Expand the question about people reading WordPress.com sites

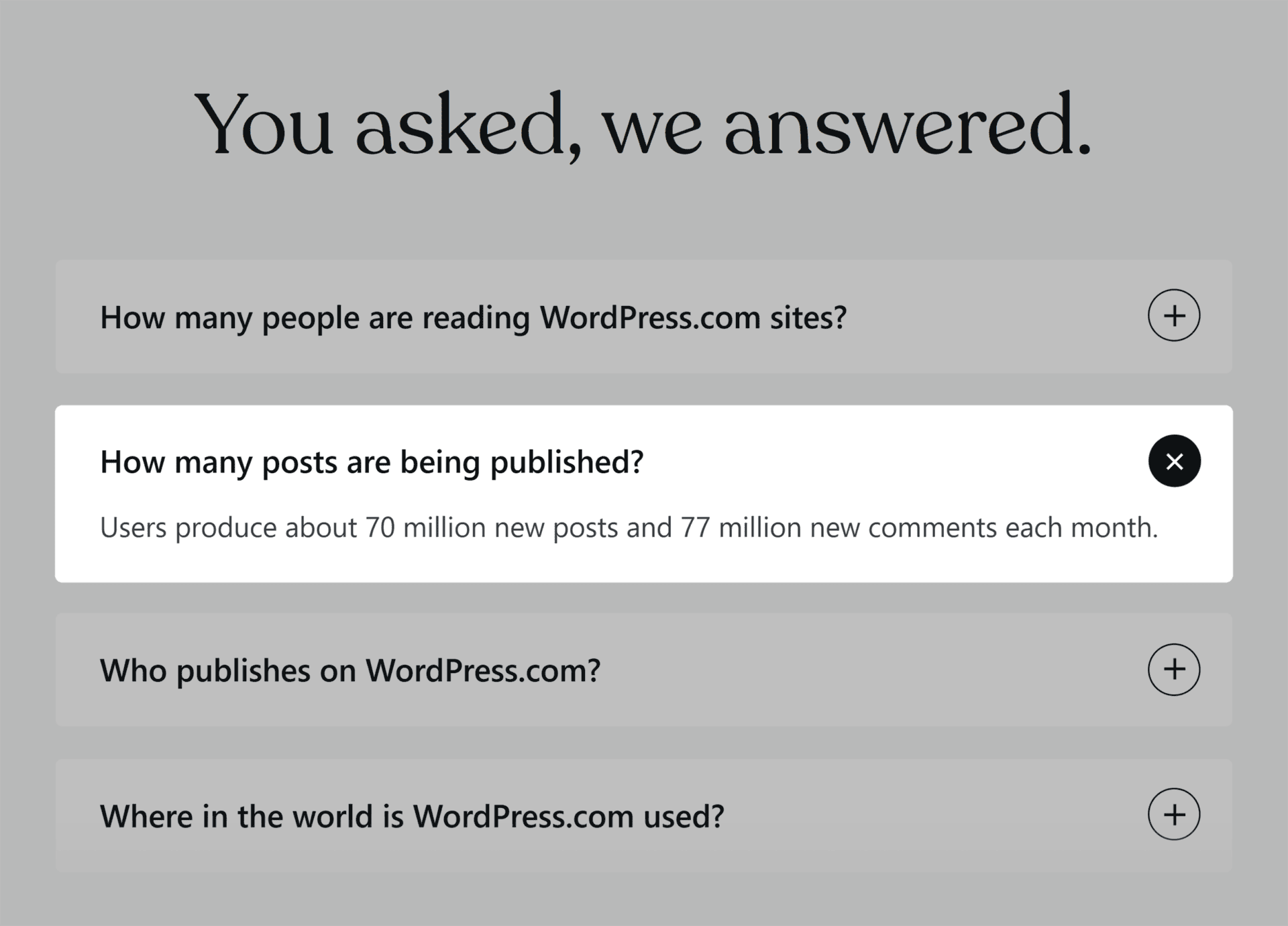pos(1174,315)
